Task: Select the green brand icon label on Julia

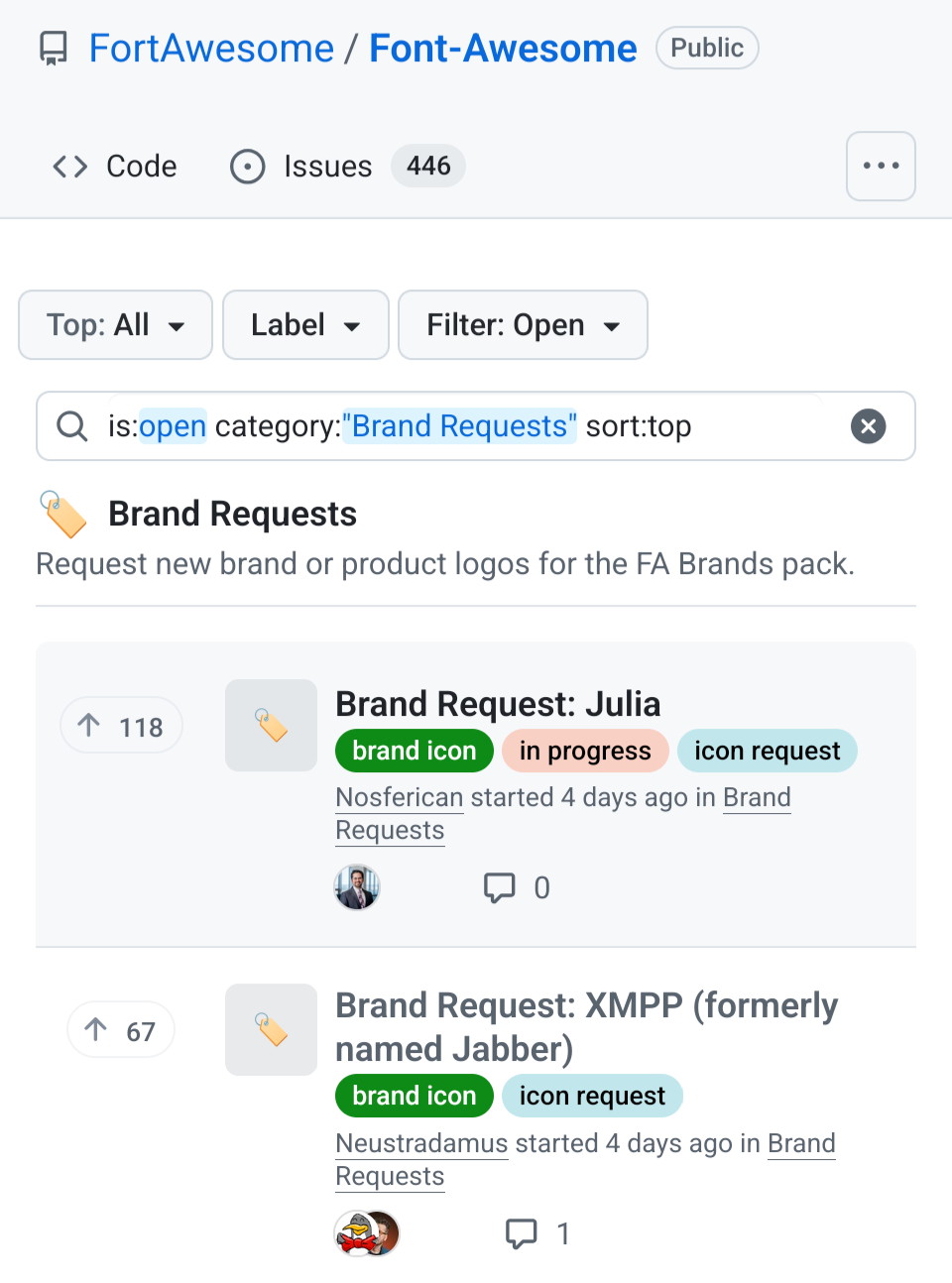Action: tap(415, 752)
